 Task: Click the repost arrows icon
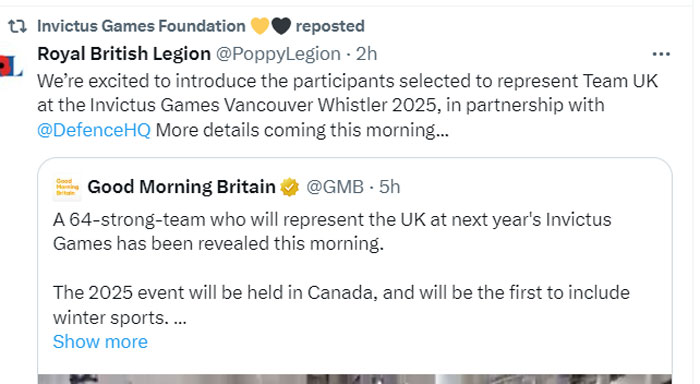(x=17, y=26)
